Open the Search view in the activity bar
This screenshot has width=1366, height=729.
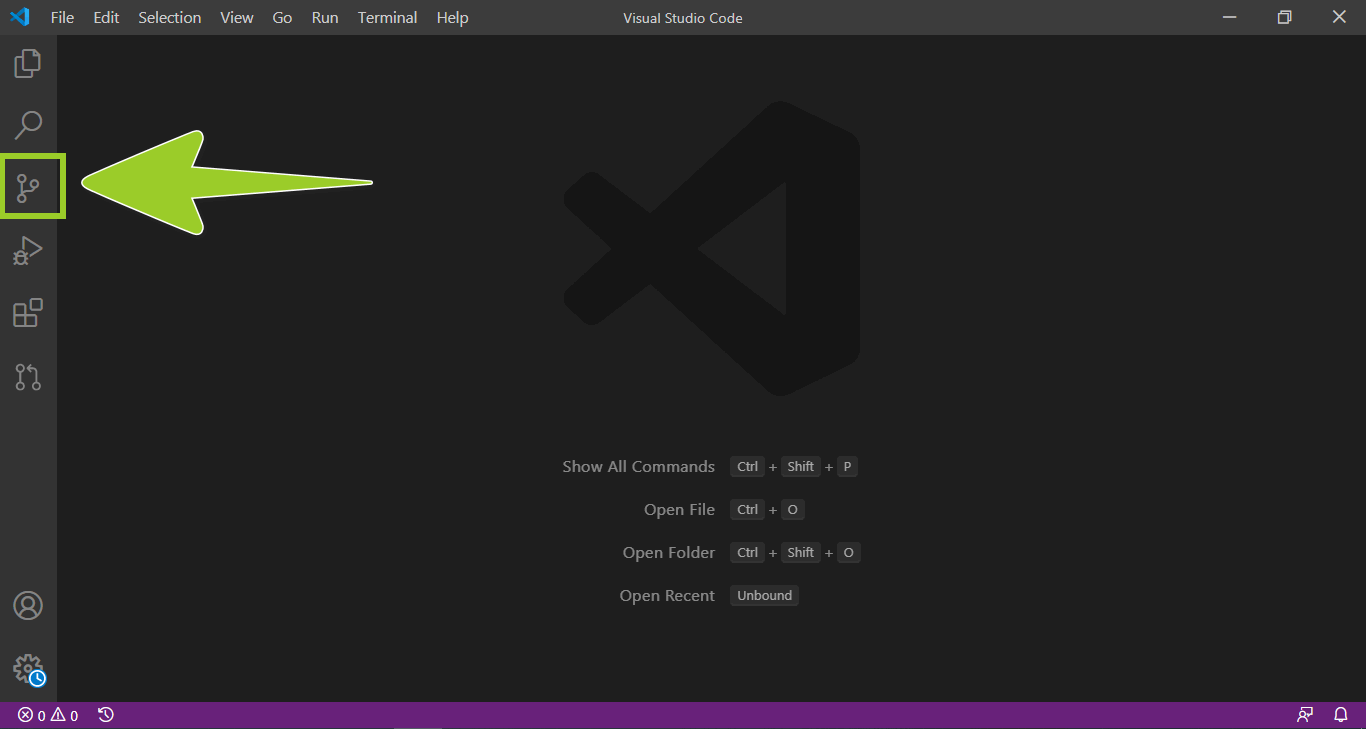(x=28, y=125)
